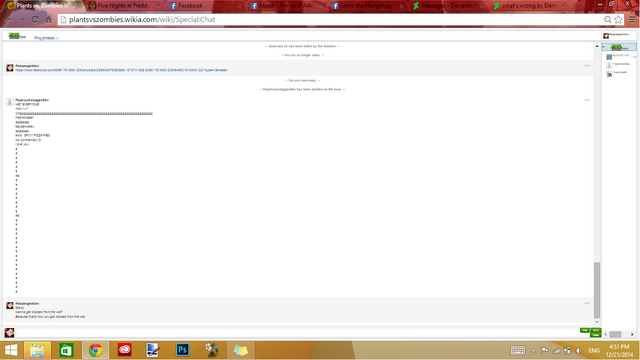The image size is (640, 360).
Task: Go back to the previous page
Action: pos(8,20)
